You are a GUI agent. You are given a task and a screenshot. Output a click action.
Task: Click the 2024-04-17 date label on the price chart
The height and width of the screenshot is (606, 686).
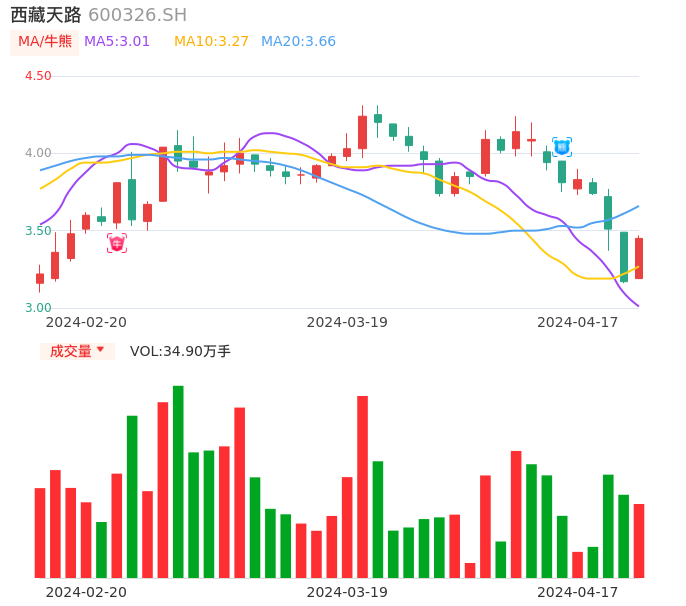tap(578, 322)
